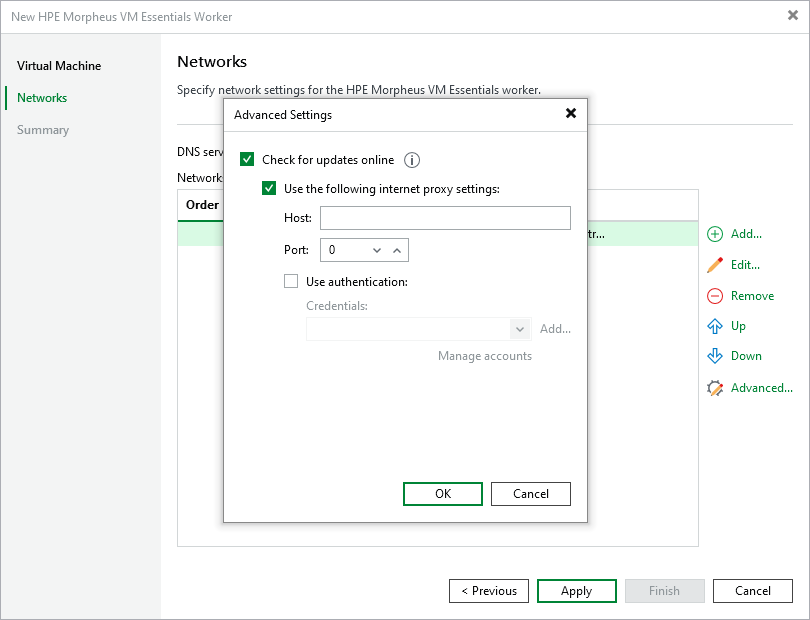Click the Apply button in wizard
The image size is (810, 620).
point(576,591)
